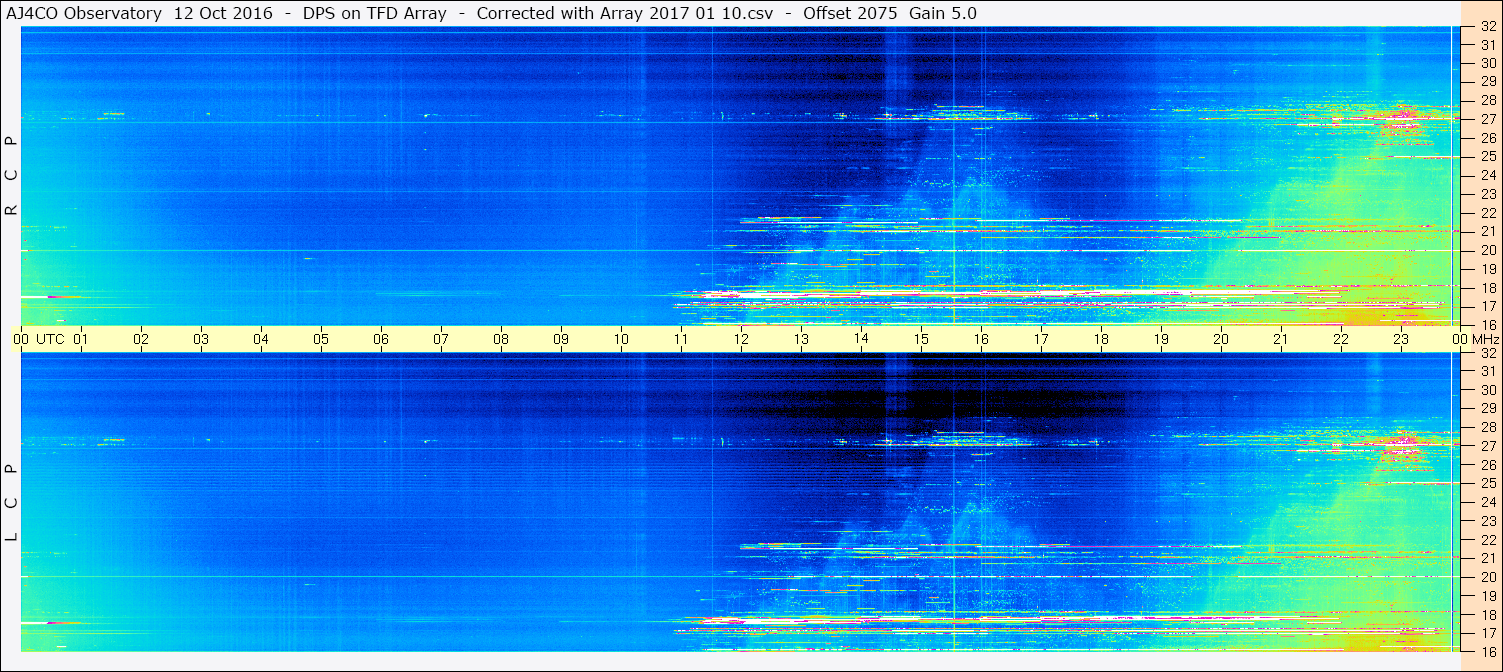Click the 17 frequency label on LCP scale
Screen dimensions: 1503x672
point(1487,633)
